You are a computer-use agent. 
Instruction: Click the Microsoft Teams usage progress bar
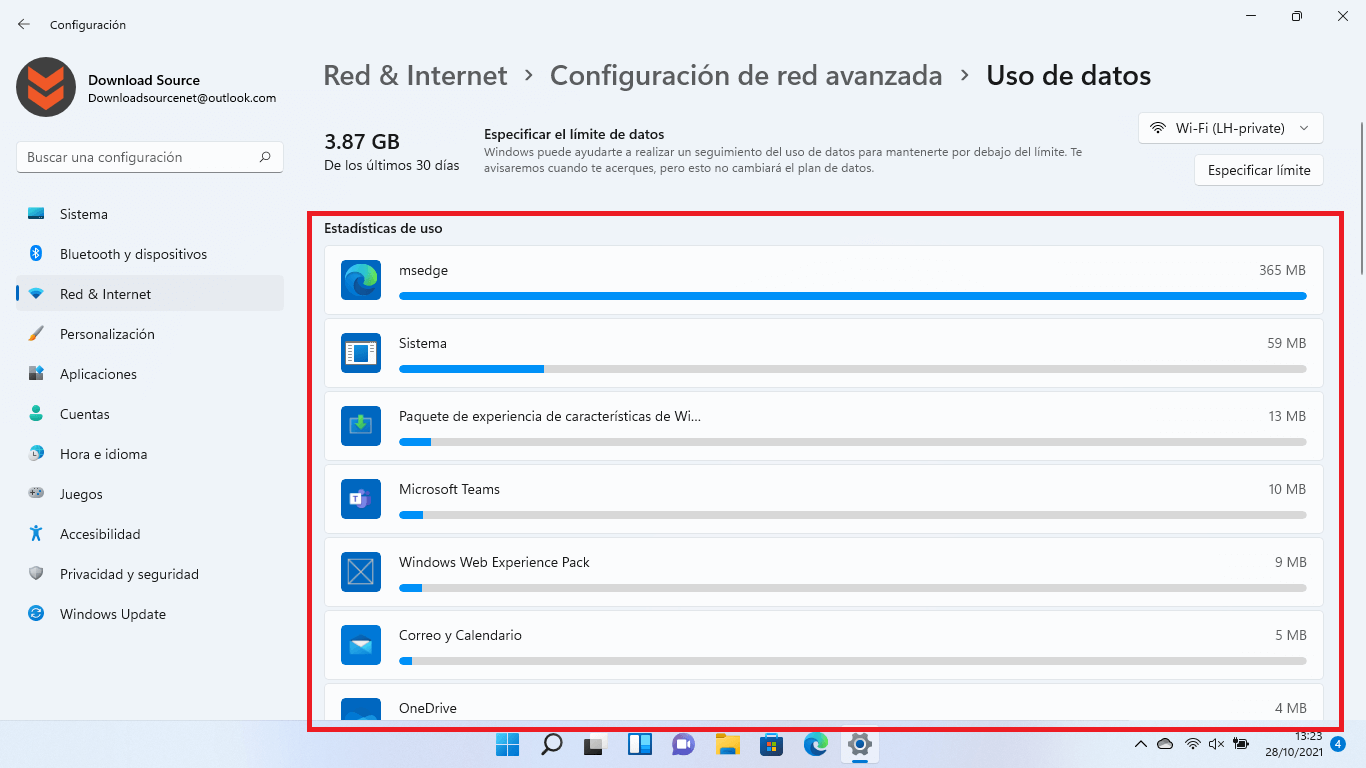coord(853,515)
